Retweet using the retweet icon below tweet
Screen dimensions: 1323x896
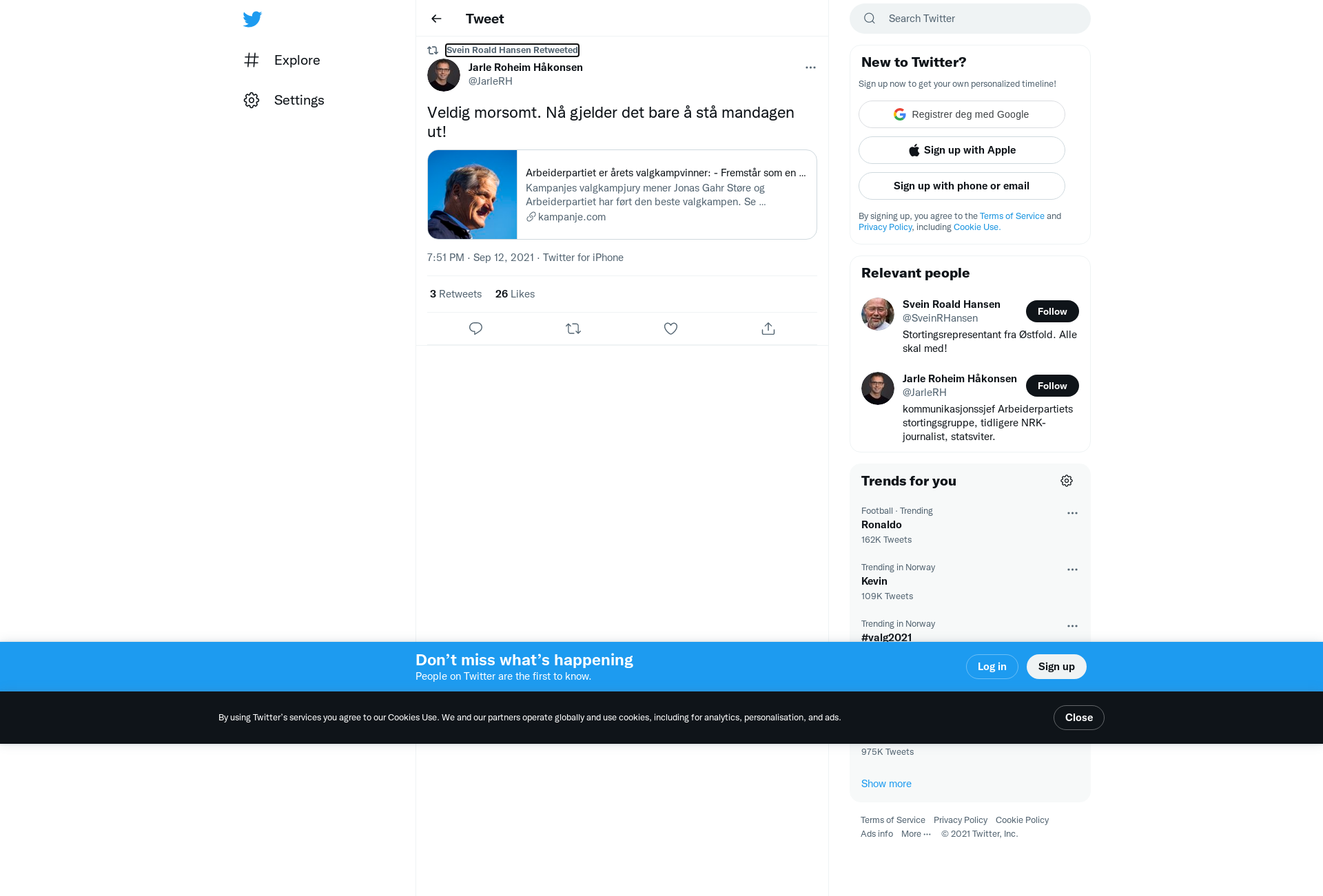(573, 329)
